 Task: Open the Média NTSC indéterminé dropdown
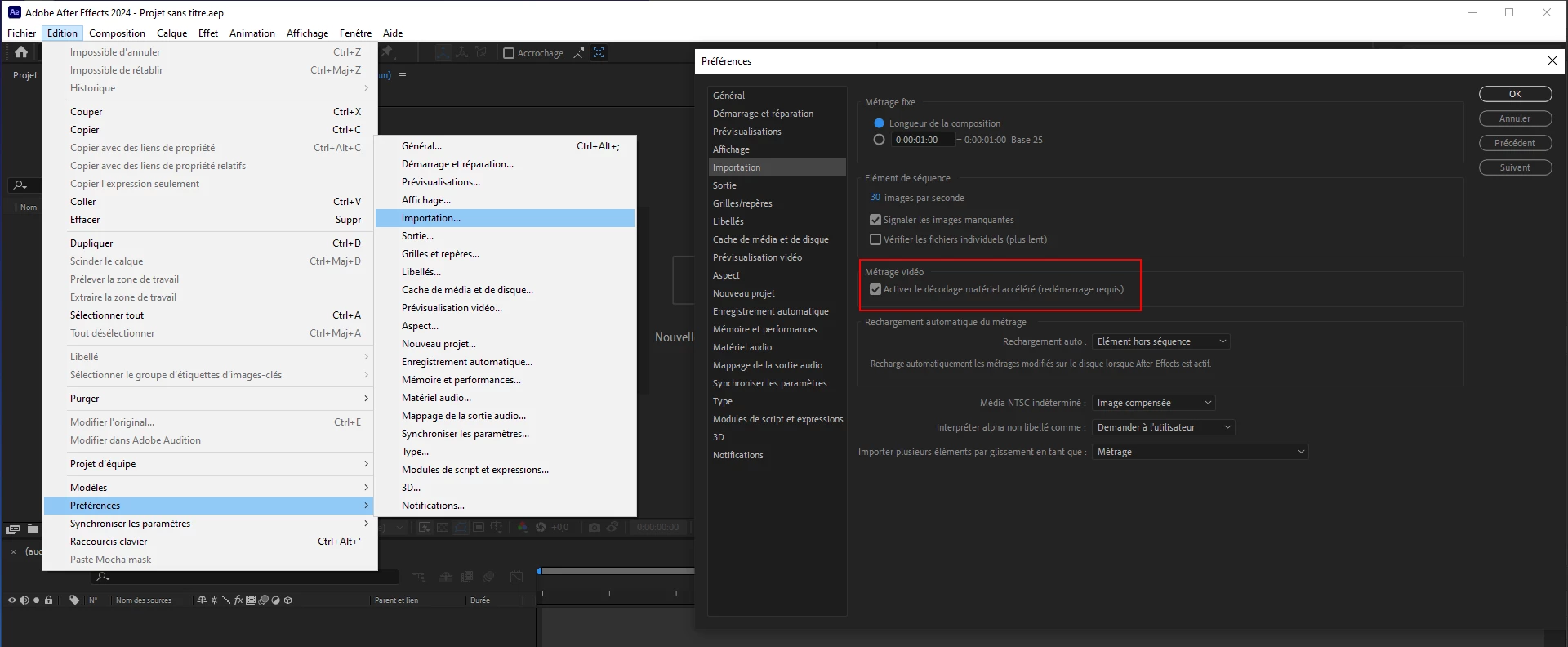[x=1154, y=403]
